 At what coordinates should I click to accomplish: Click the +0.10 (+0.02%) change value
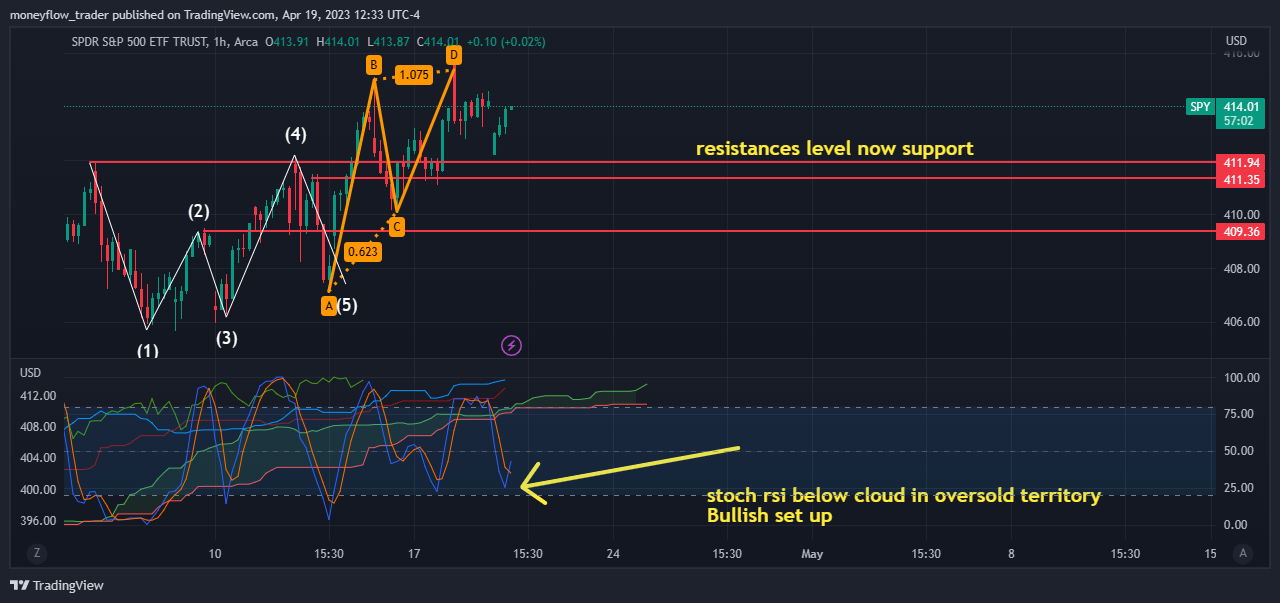click(508, 42)
